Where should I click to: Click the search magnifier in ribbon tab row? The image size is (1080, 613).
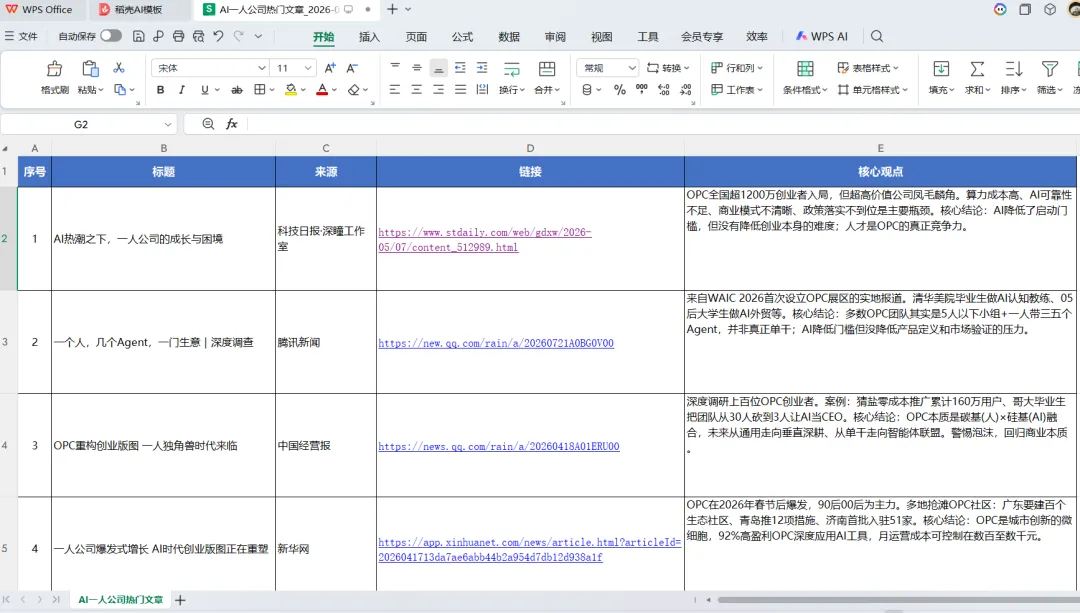(877, 36)
